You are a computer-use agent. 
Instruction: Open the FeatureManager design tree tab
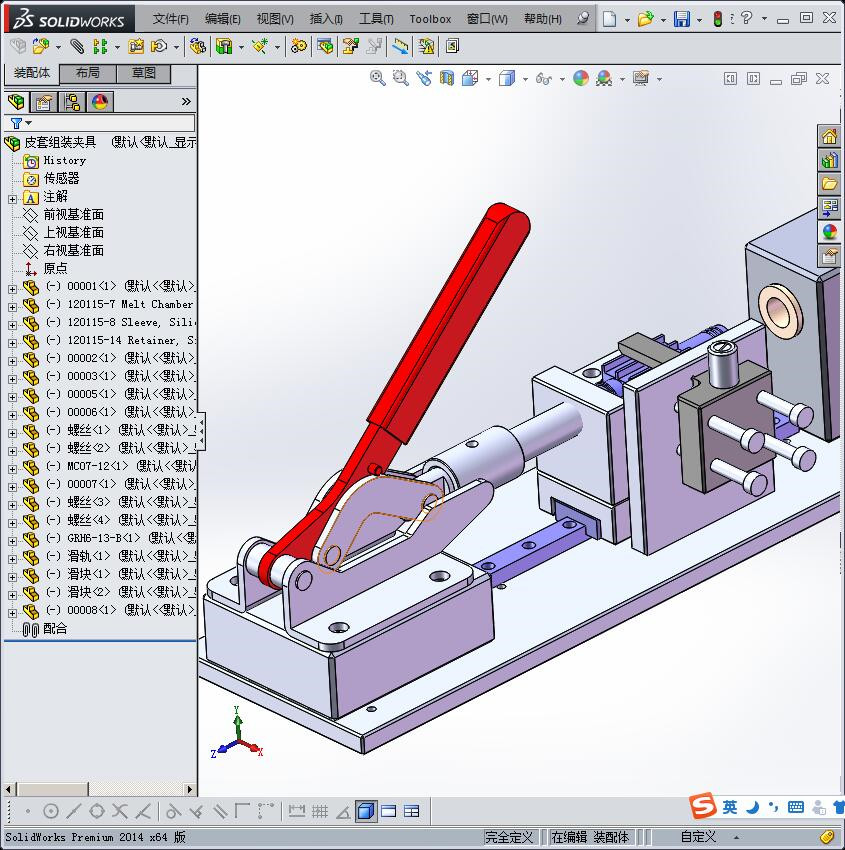(16, 102)
